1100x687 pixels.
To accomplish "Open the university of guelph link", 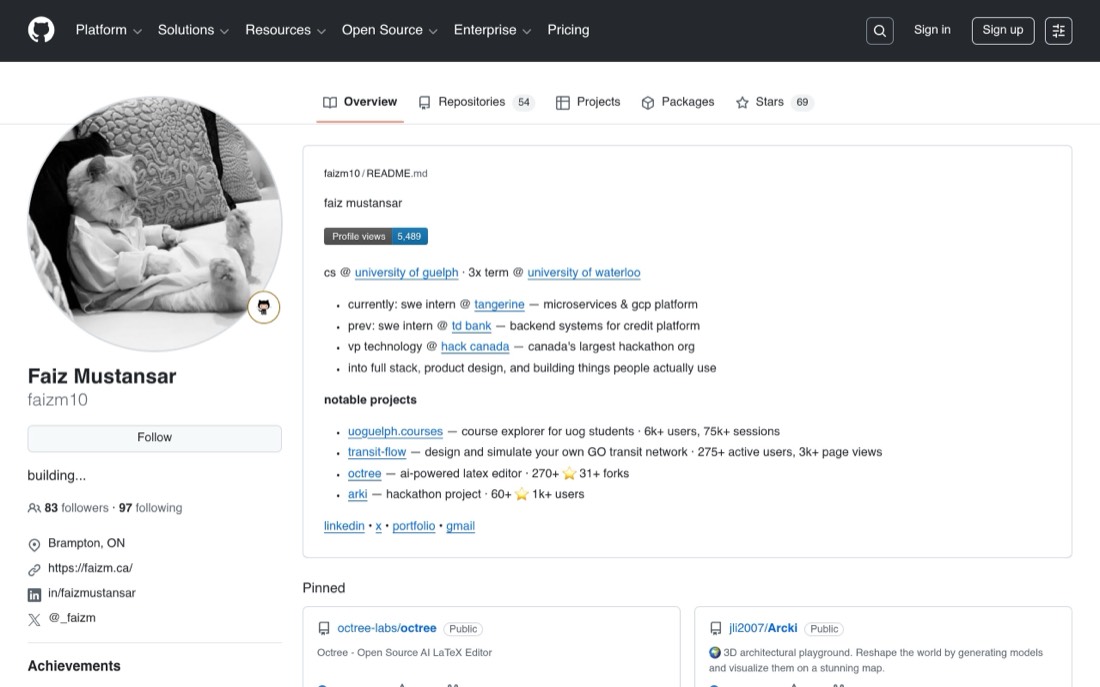I will point(406,272).
